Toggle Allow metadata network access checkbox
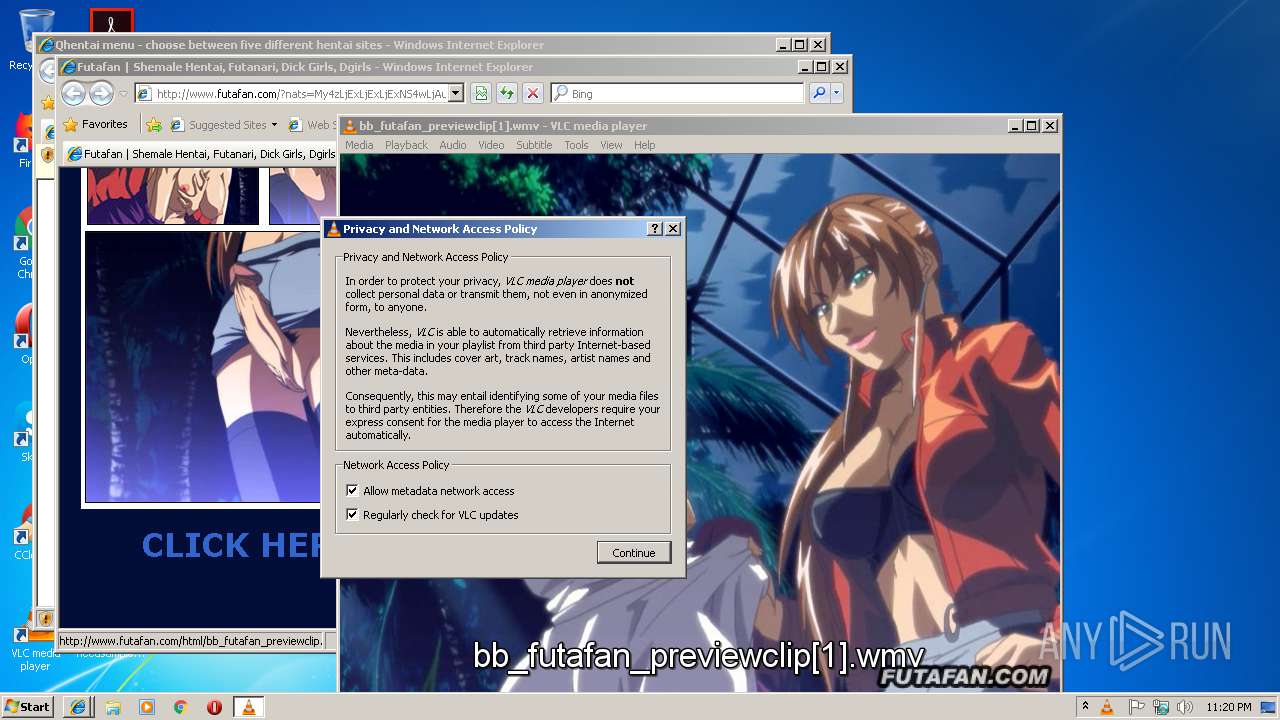Viewport: 1280px width, 720px height. click(x=352, y=491)
